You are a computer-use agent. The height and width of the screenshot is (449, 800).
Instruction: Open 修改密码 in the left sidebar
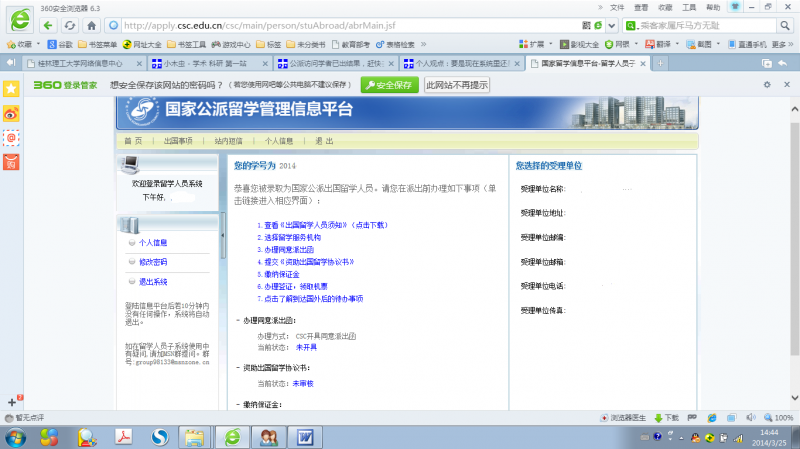click(153, 262)
